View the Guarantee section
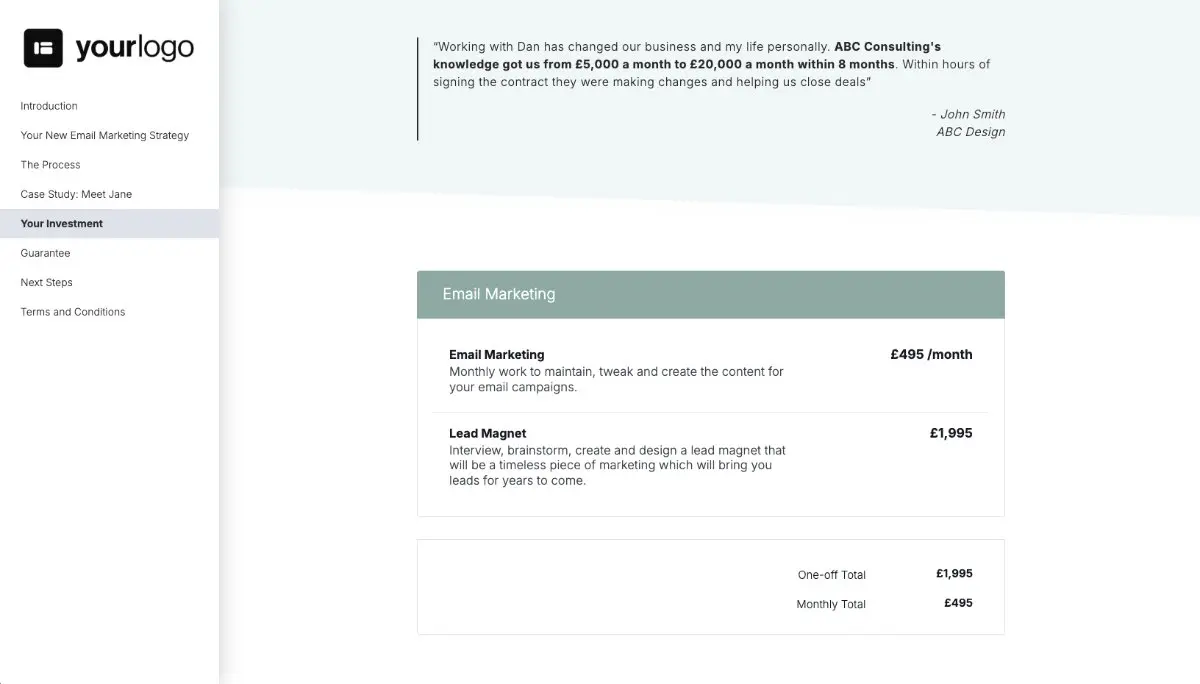Image resolution: width=1200 pixels, height=684 pixels. (44, 253)
